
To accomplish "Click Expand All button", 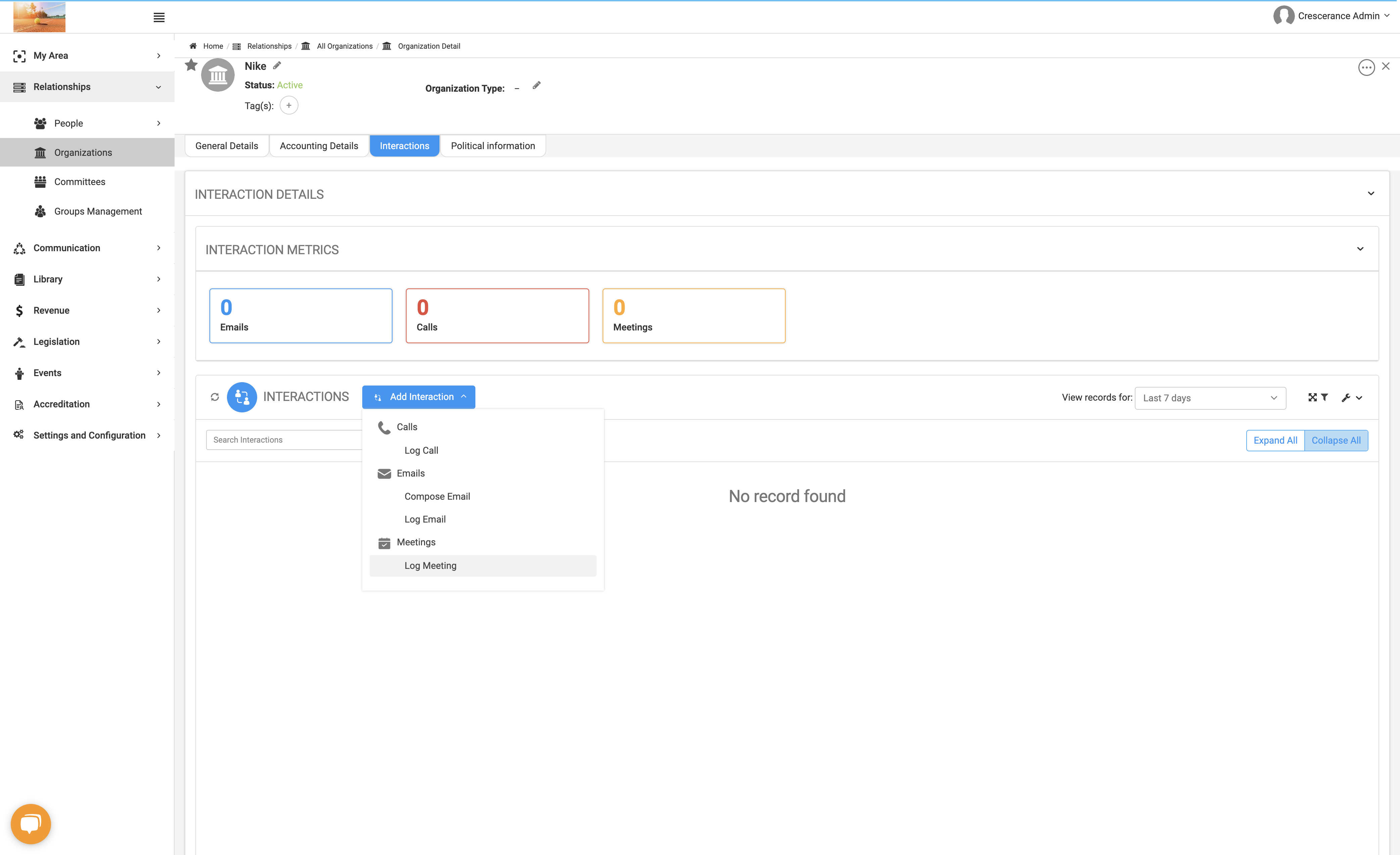I will pos(1275,441).
